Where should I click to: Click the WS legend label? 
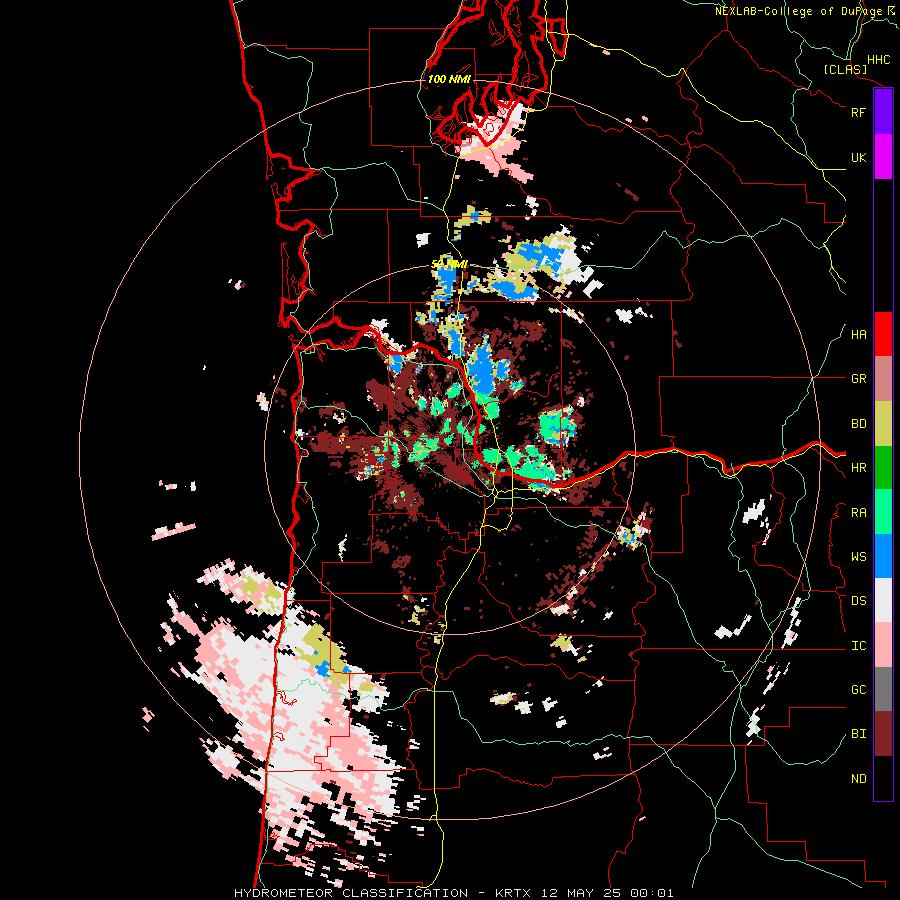click(x=858, y=557)
